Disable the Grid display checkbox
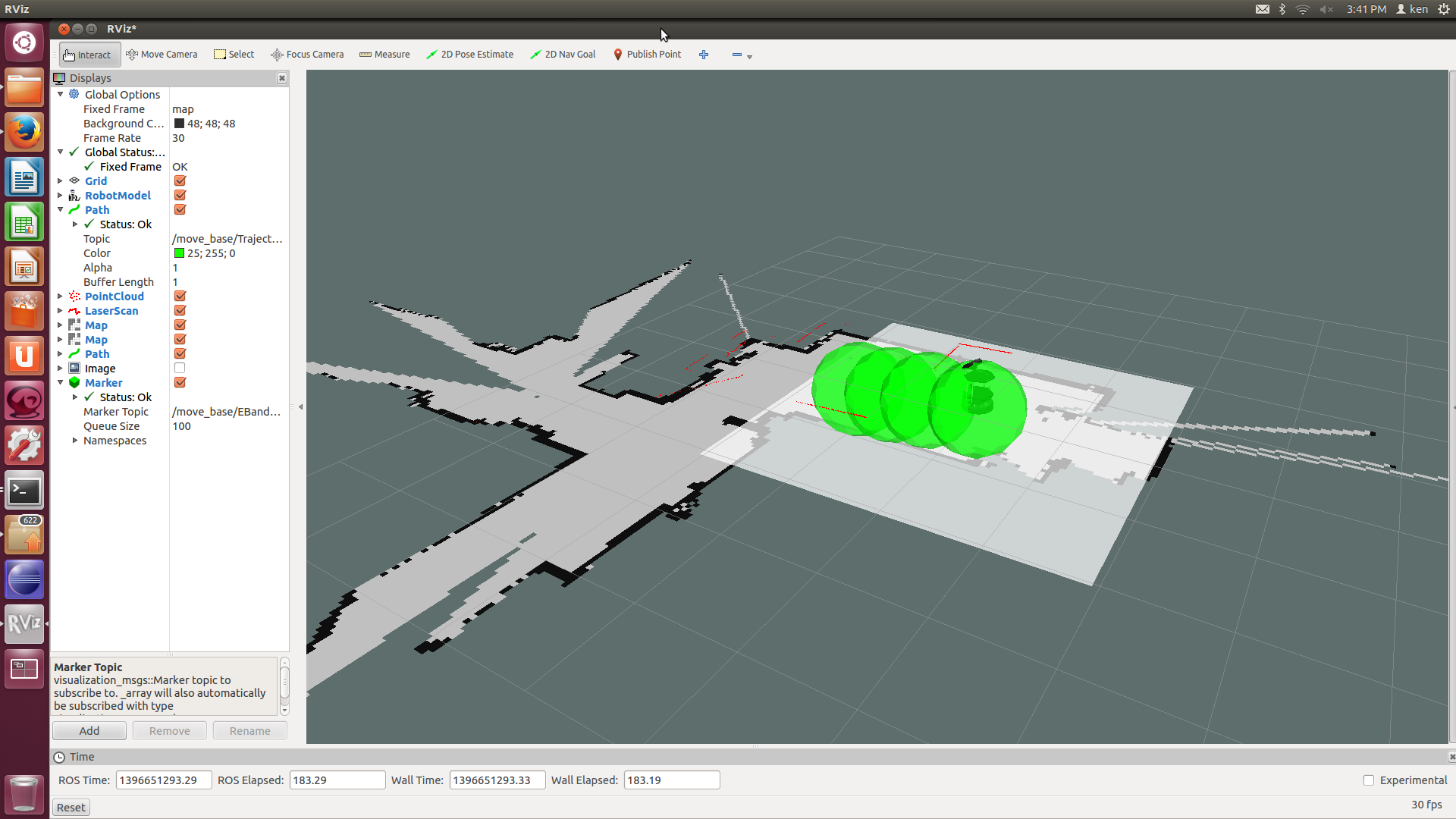The width and height of the screenshot is (1456, 819). pos(180,180)
